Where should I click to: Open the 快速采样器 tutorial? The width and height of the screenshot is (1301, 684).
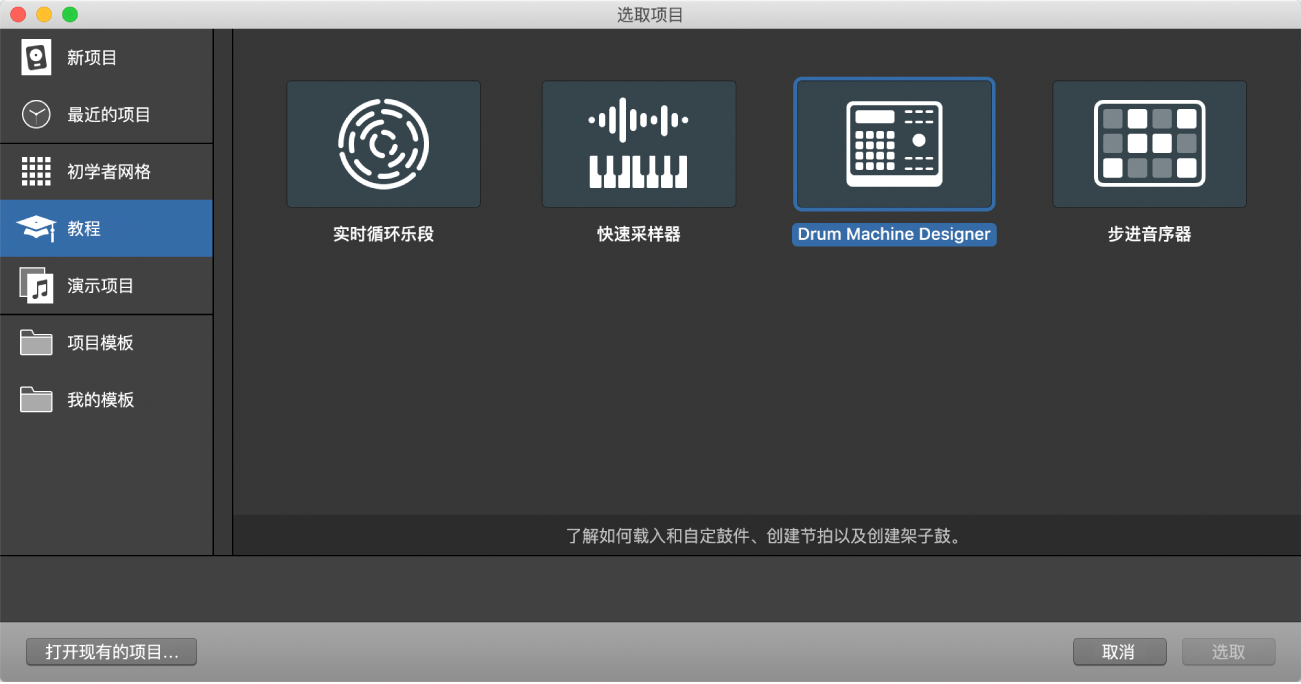coord(638,144)
